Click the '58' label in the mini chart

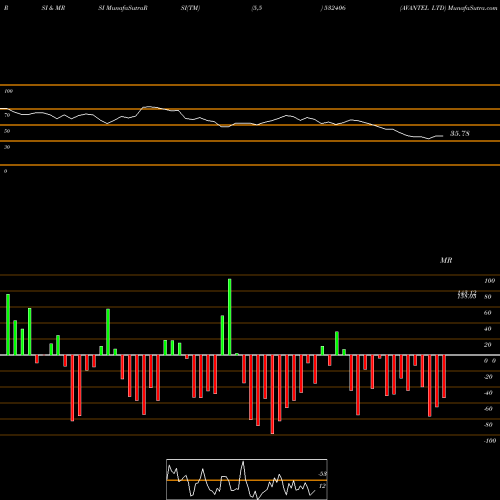coord(323,474)
